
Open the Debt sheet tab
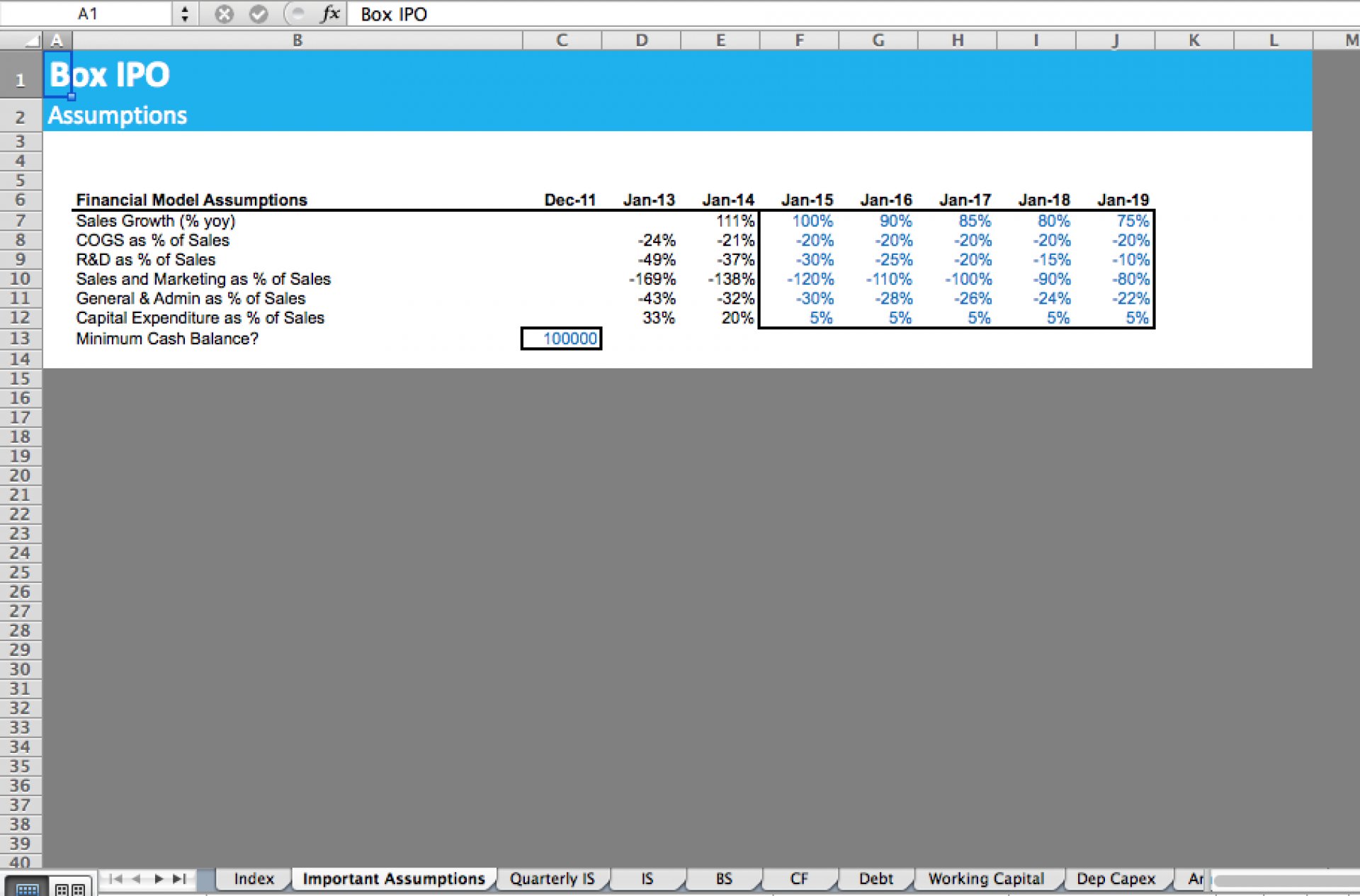point(875,879)
